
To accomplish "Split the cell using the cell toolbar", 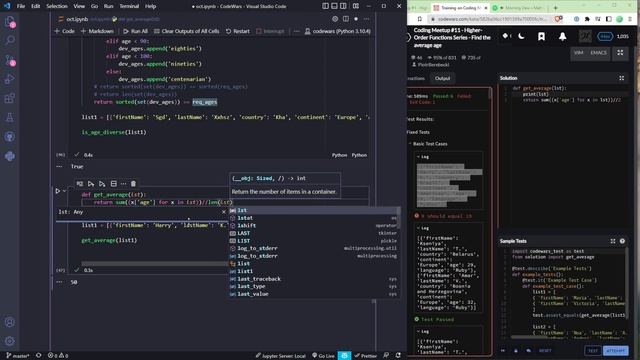I will (x=113, y=184).
